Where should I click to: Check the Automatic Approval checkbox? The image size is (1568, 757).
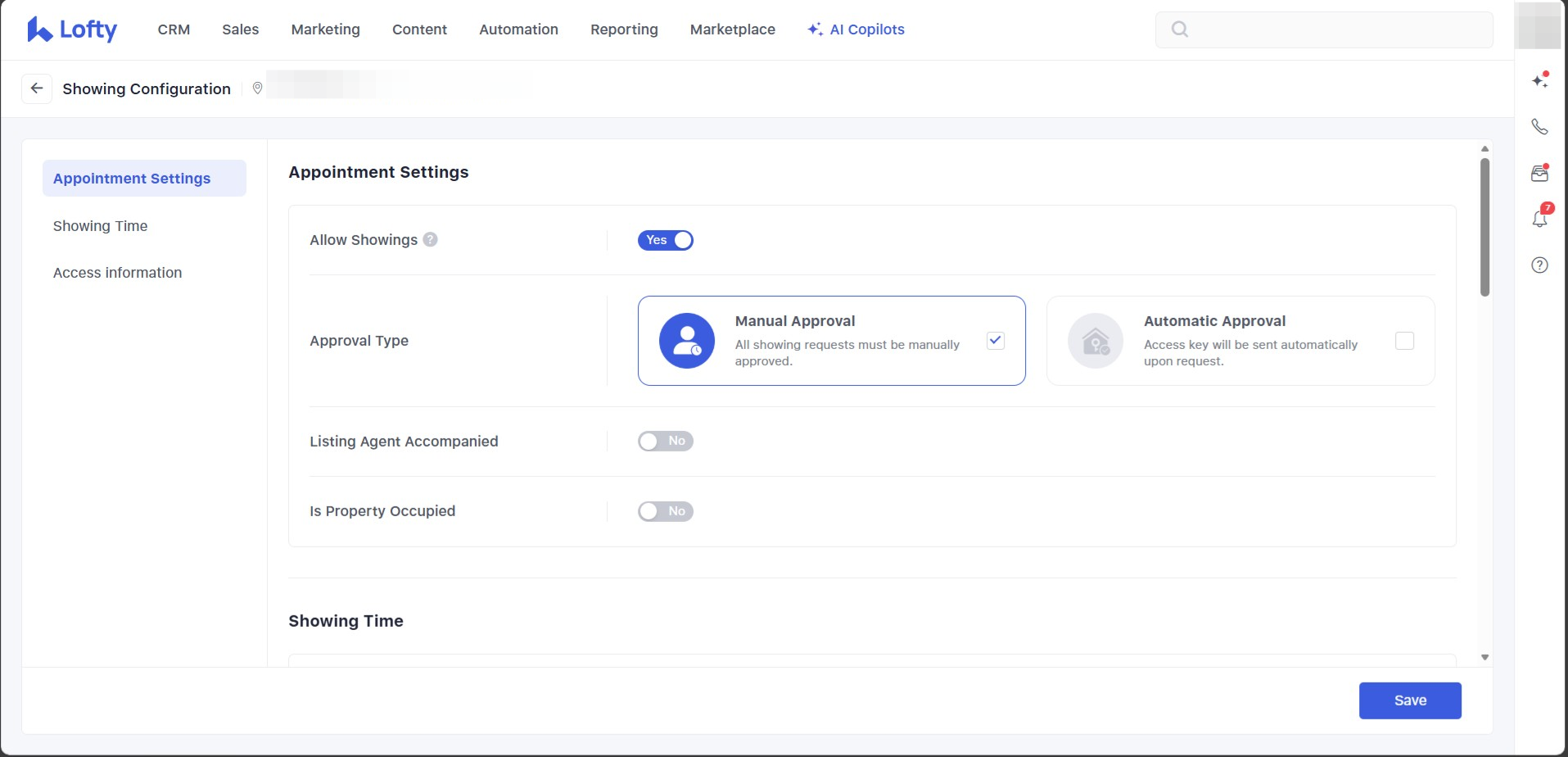[x=1404, y=341]
